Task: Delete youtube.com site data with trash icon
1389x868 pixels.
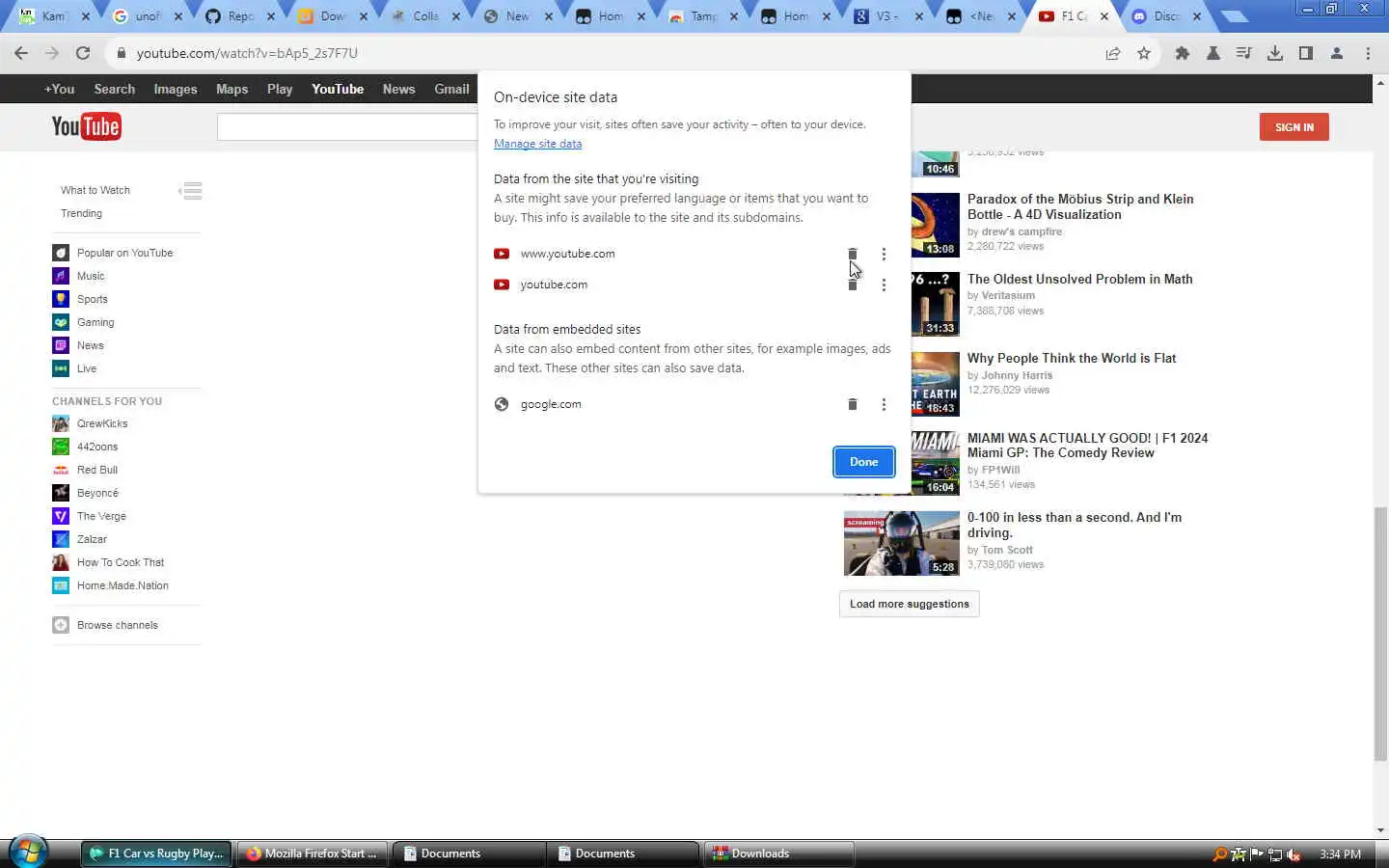Action: click(x=853, y=285)
